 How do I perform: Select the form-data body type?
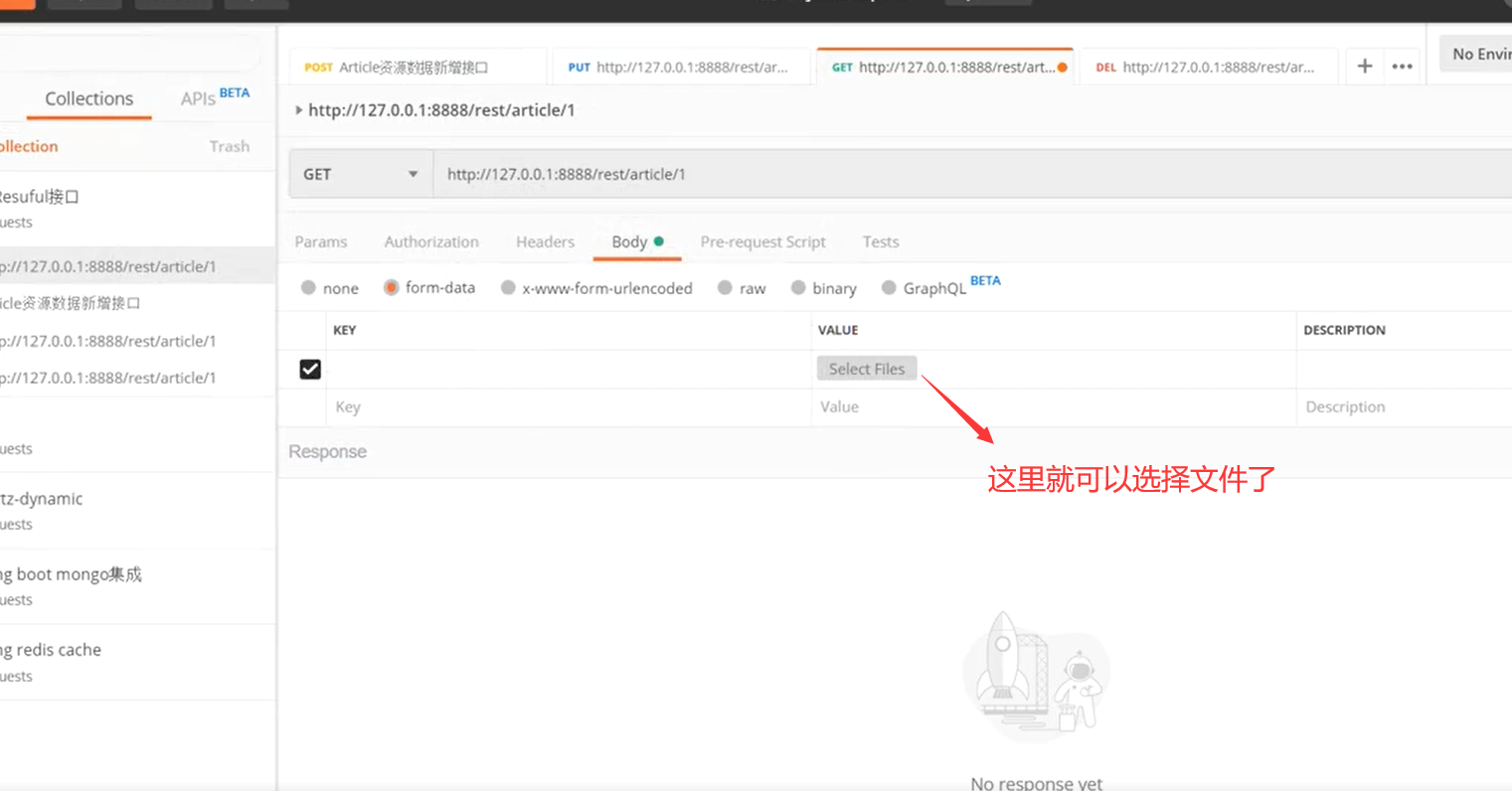[x=392, y=287]
